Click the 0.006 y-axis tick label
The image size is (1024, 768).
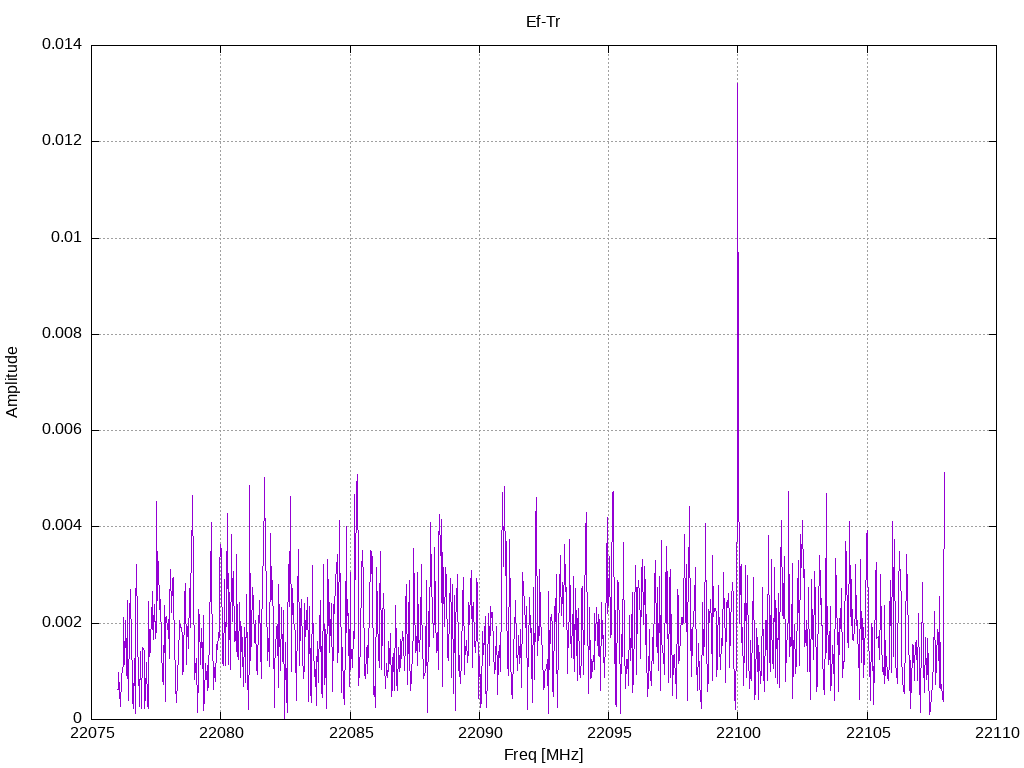point(61,430)
